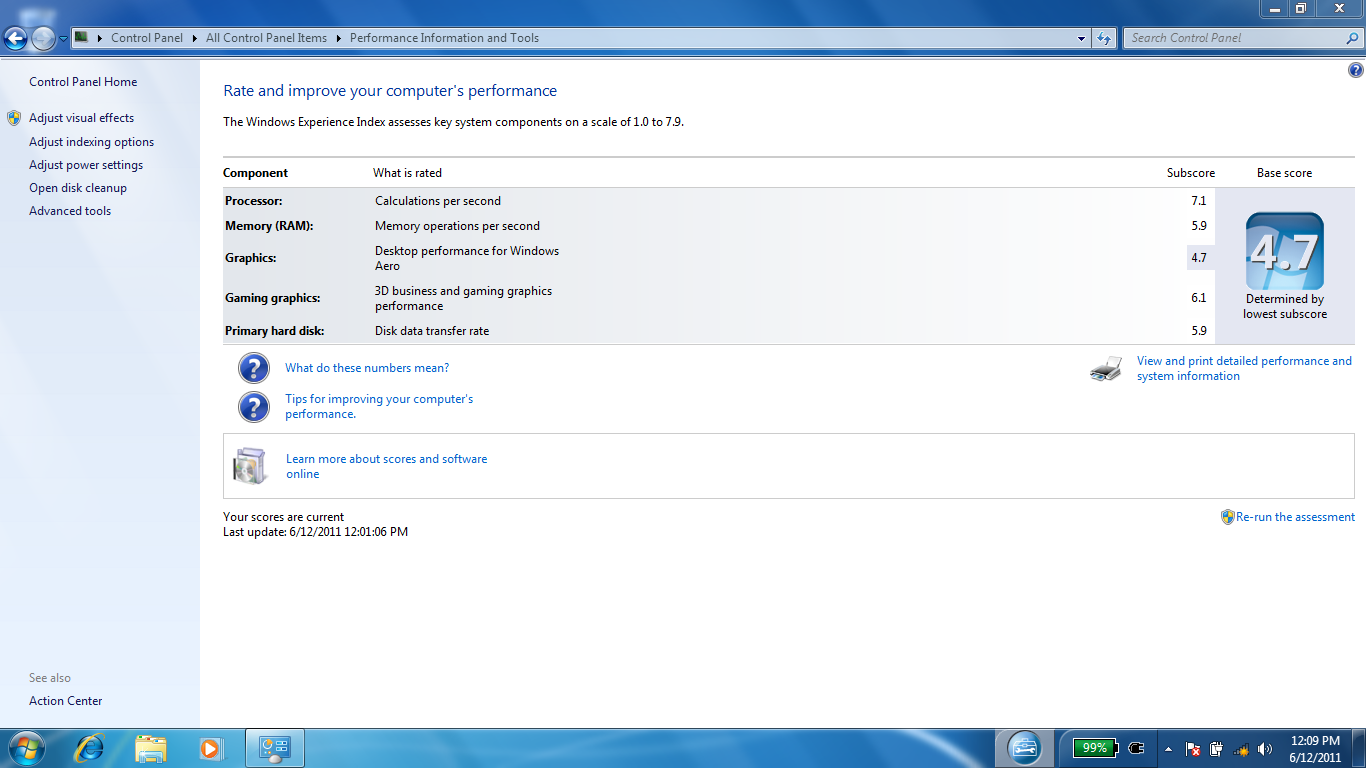
Task: Click 'All Control Panel Items' breadcrumb
Action: [x=266, y=38]
